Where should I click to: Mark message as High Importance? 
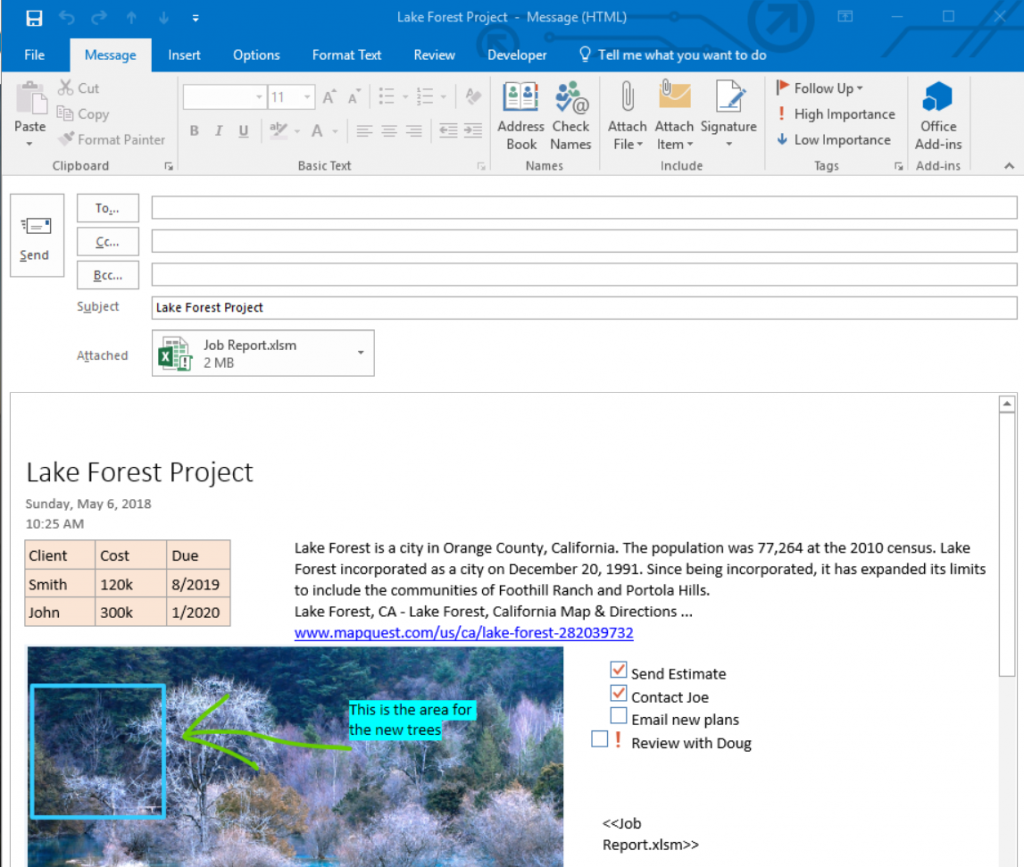click(835, 114)
